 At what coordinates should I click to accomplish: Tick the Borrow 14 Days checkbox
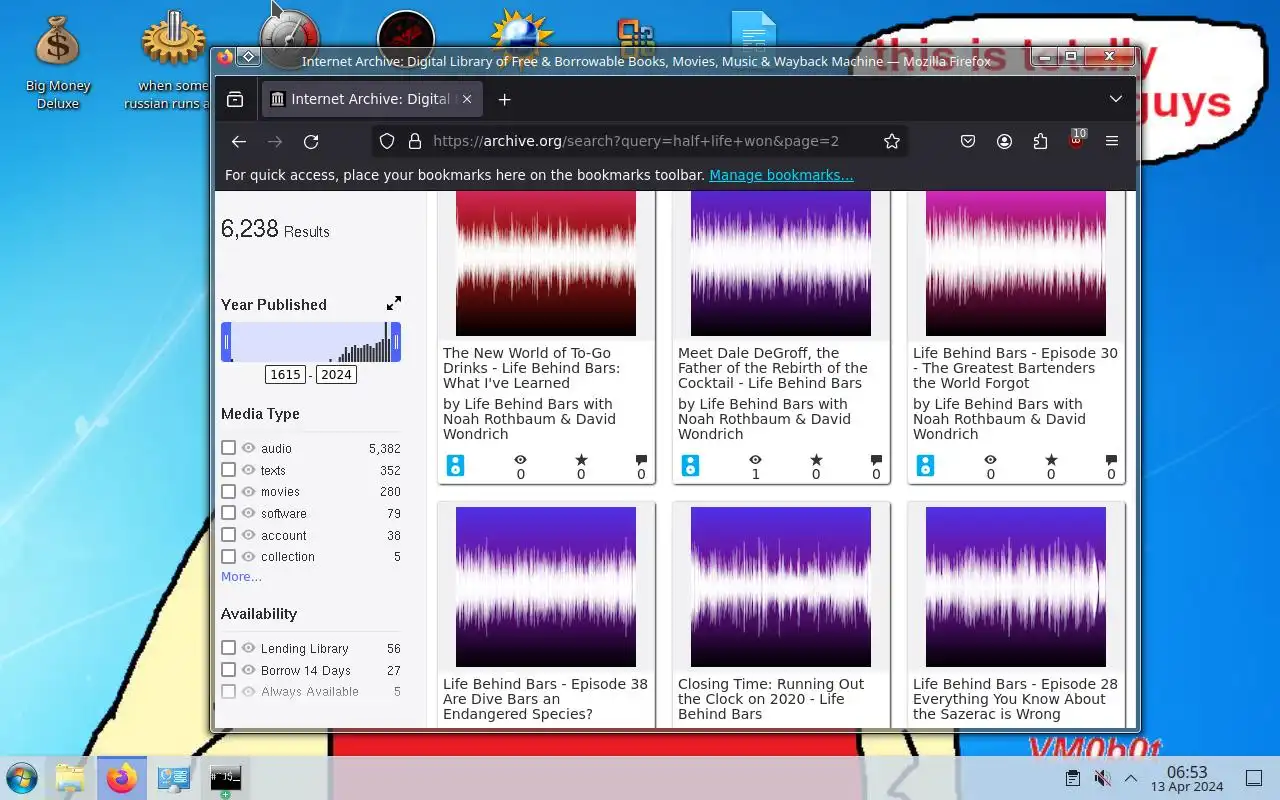[x=228, y=670]
